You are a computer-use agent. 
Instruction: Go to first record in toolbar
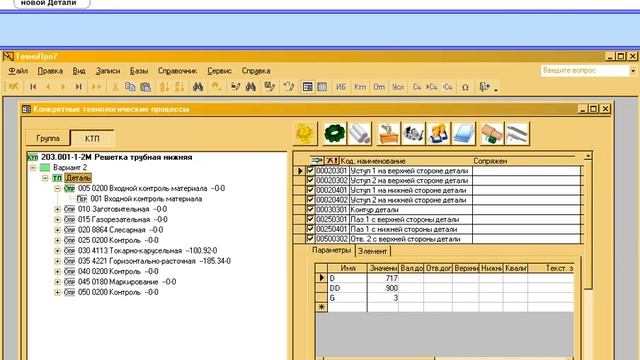point(33,87)
